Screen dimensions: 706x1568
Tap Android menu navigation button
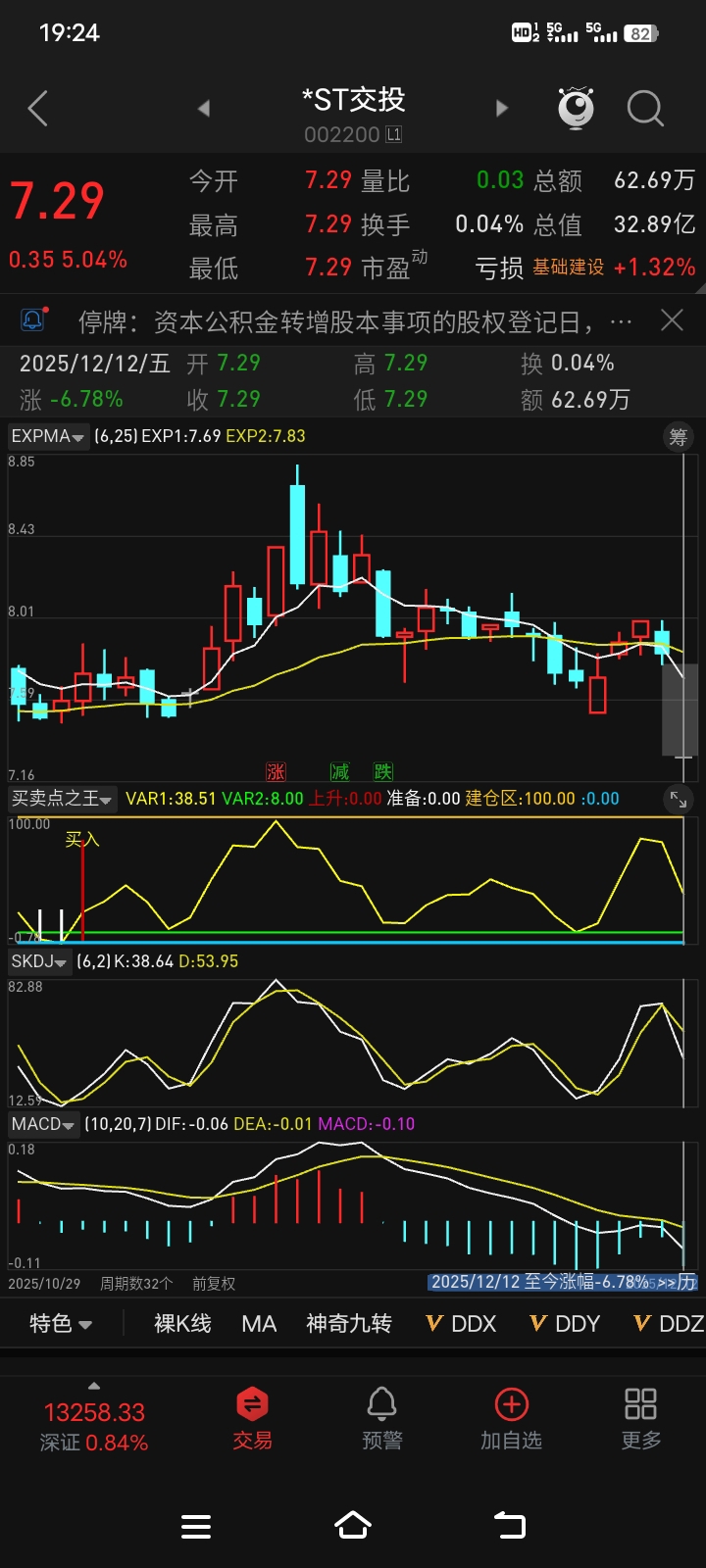pyautogui.click(x=196, y=1527)
